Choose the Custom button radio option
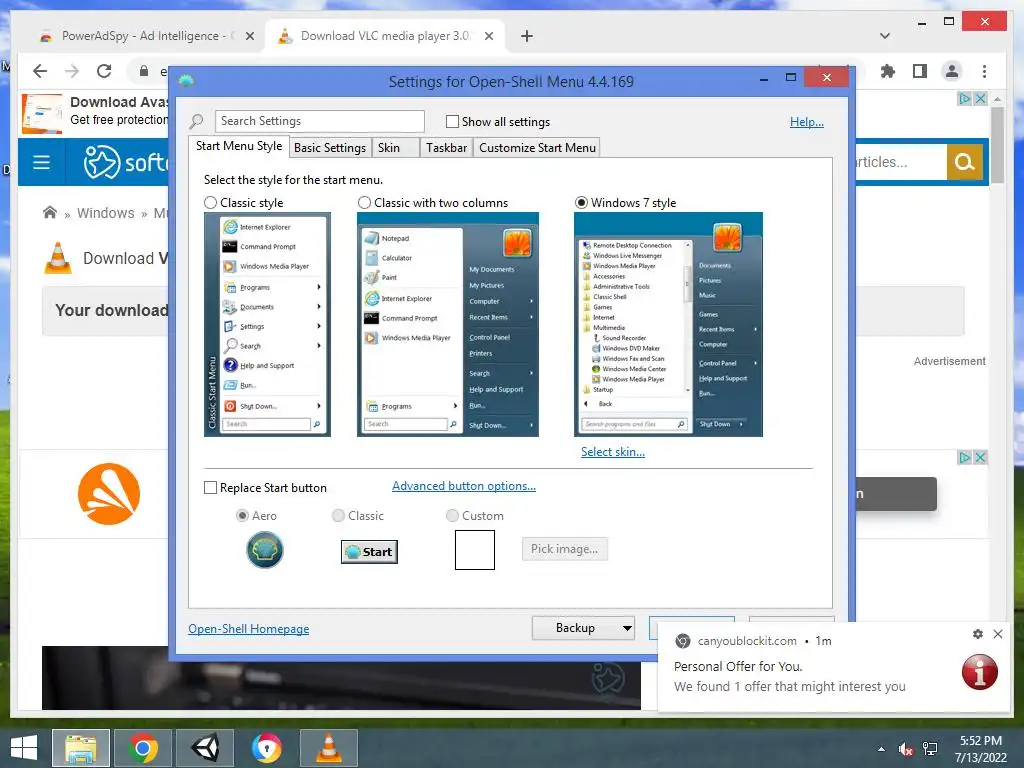The image size is (1024, 768). pos(452,516)
